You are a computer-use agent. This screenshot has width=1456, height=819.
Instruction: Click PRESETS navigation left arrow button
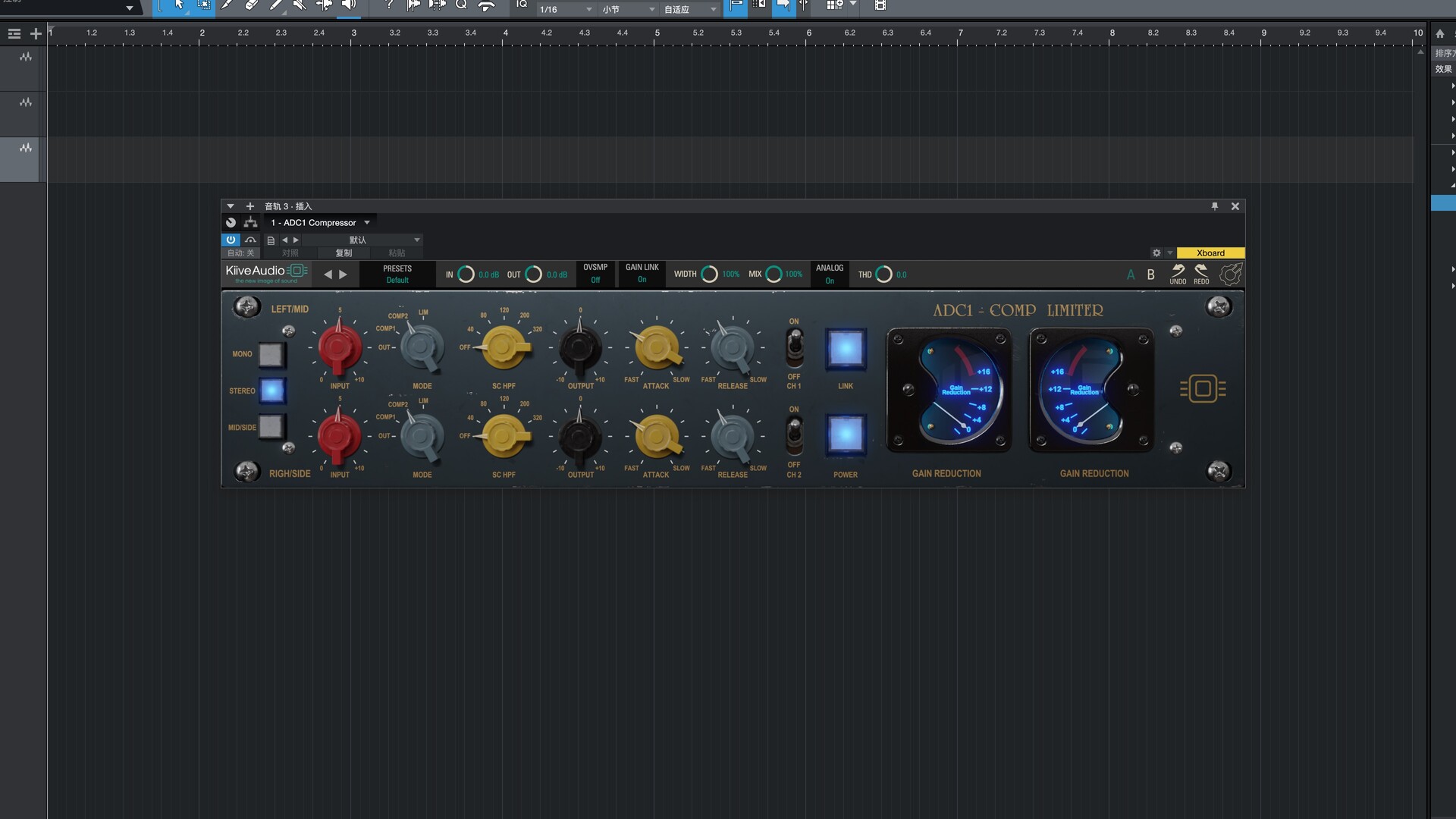[x=328, y=274]
